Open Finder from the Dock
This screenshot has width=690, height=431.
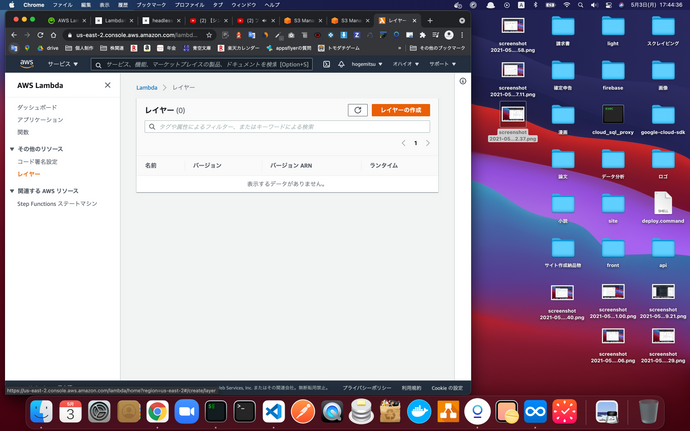coord(41,412)
